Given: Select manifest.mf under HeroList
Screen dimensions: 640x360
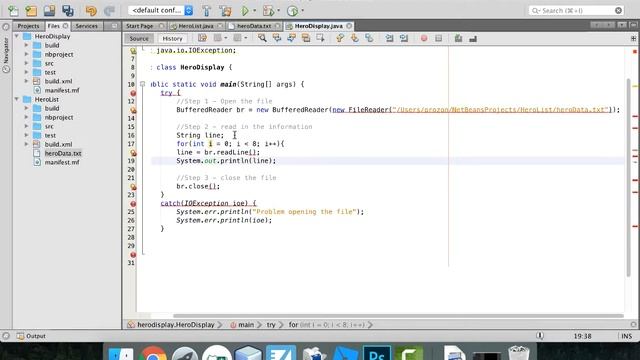Looking at the screenshot, I should click(x=62, y=162).
